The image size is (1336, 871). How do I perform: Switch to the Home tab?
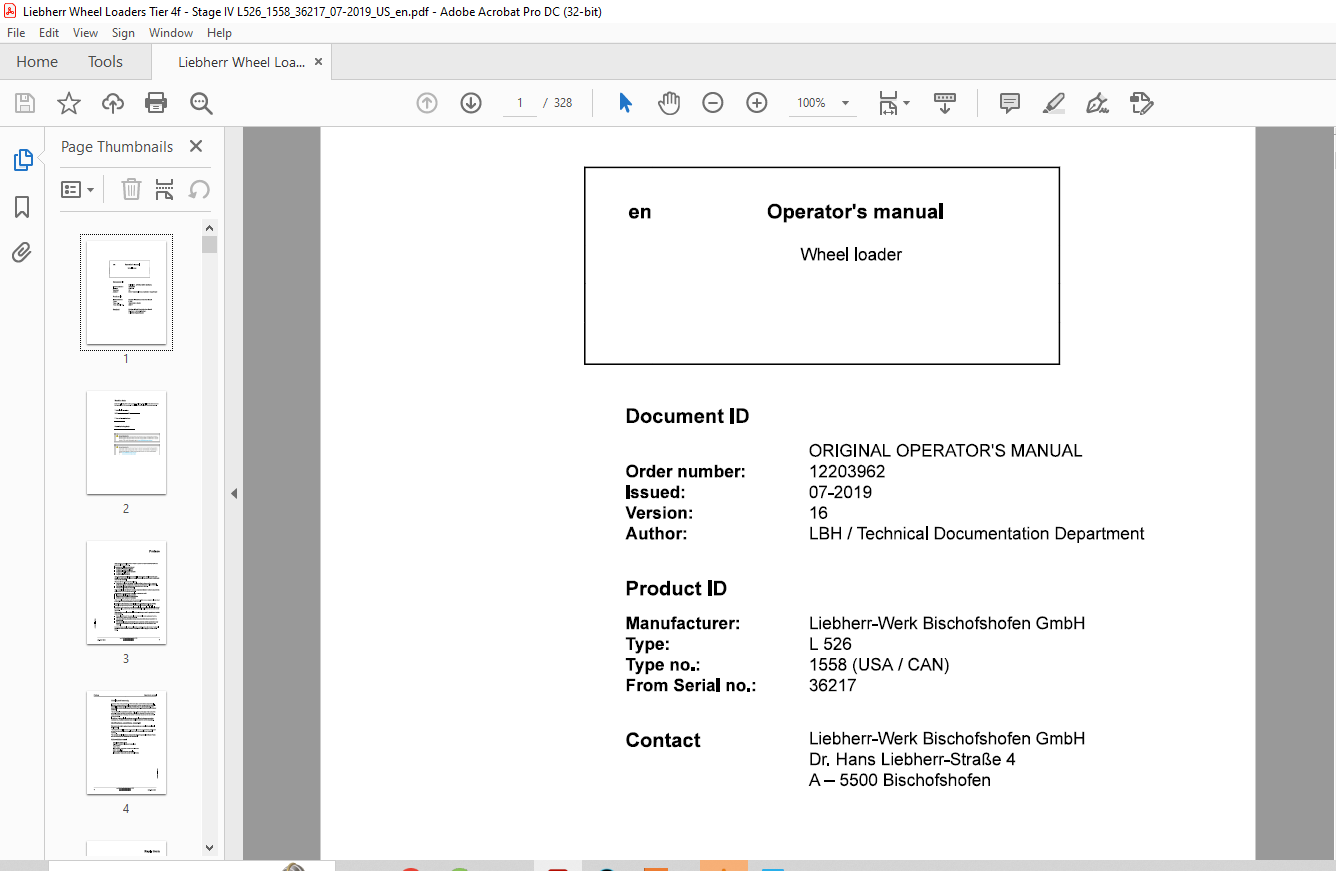[37, 62]
